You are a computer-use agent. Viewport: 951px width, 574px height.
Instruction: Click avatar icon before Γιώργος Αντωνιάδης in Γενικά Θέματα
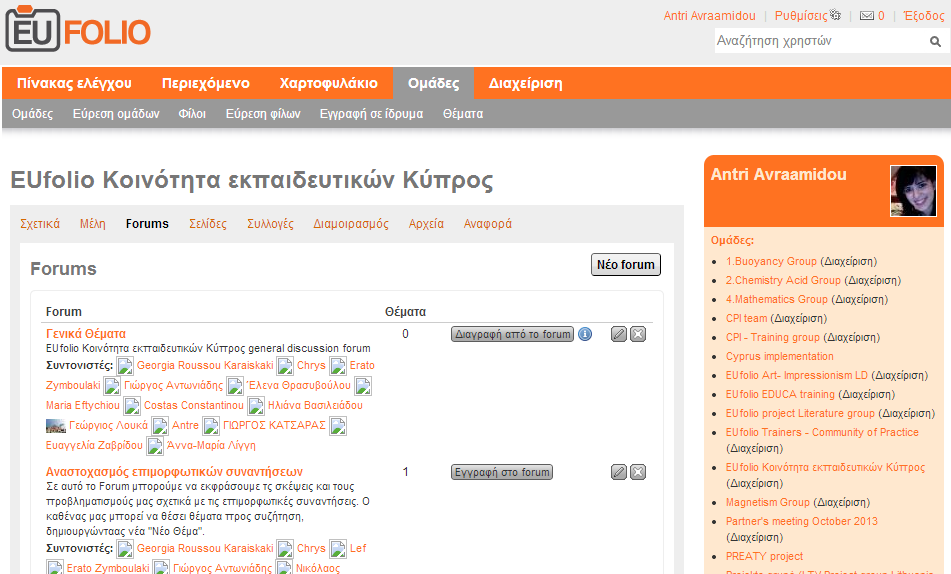[112, 386]
